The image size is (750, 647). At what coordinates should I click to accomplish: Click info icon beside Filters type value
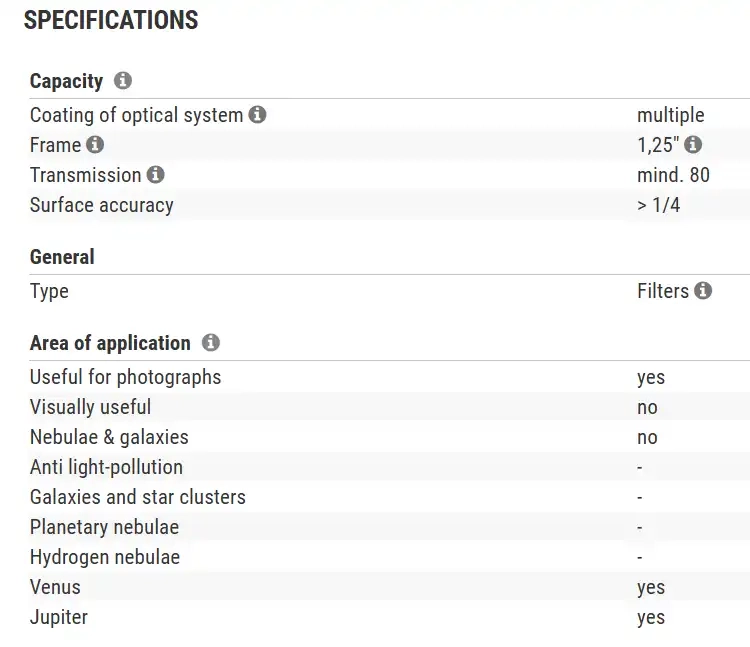[x=703, y=291]
